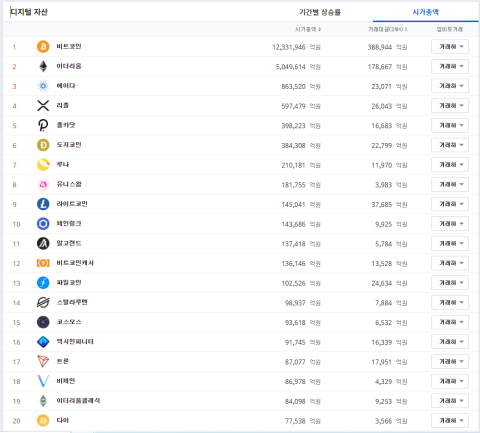
Task: Click the Axie Infinity blue gem logo
Action: (43, 342)
